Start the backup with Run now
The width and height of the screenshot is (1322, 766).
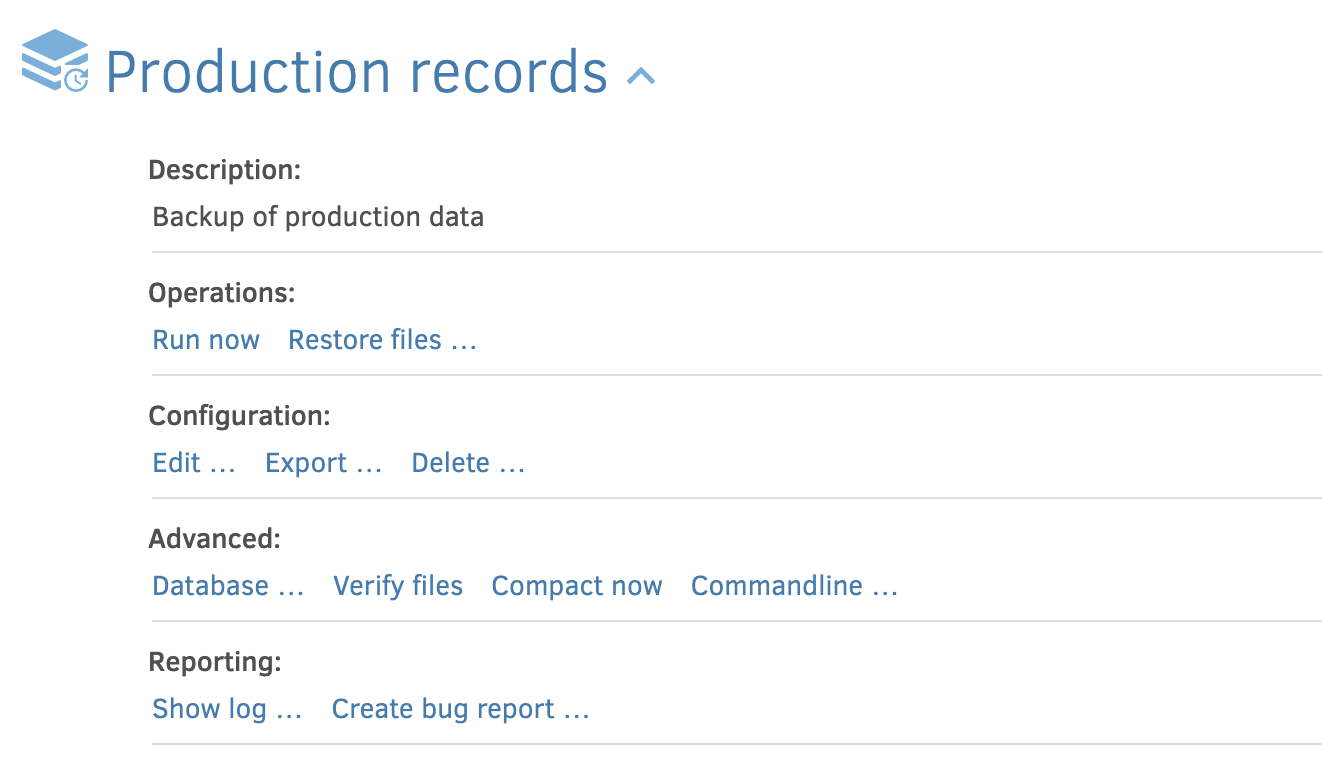206,340
